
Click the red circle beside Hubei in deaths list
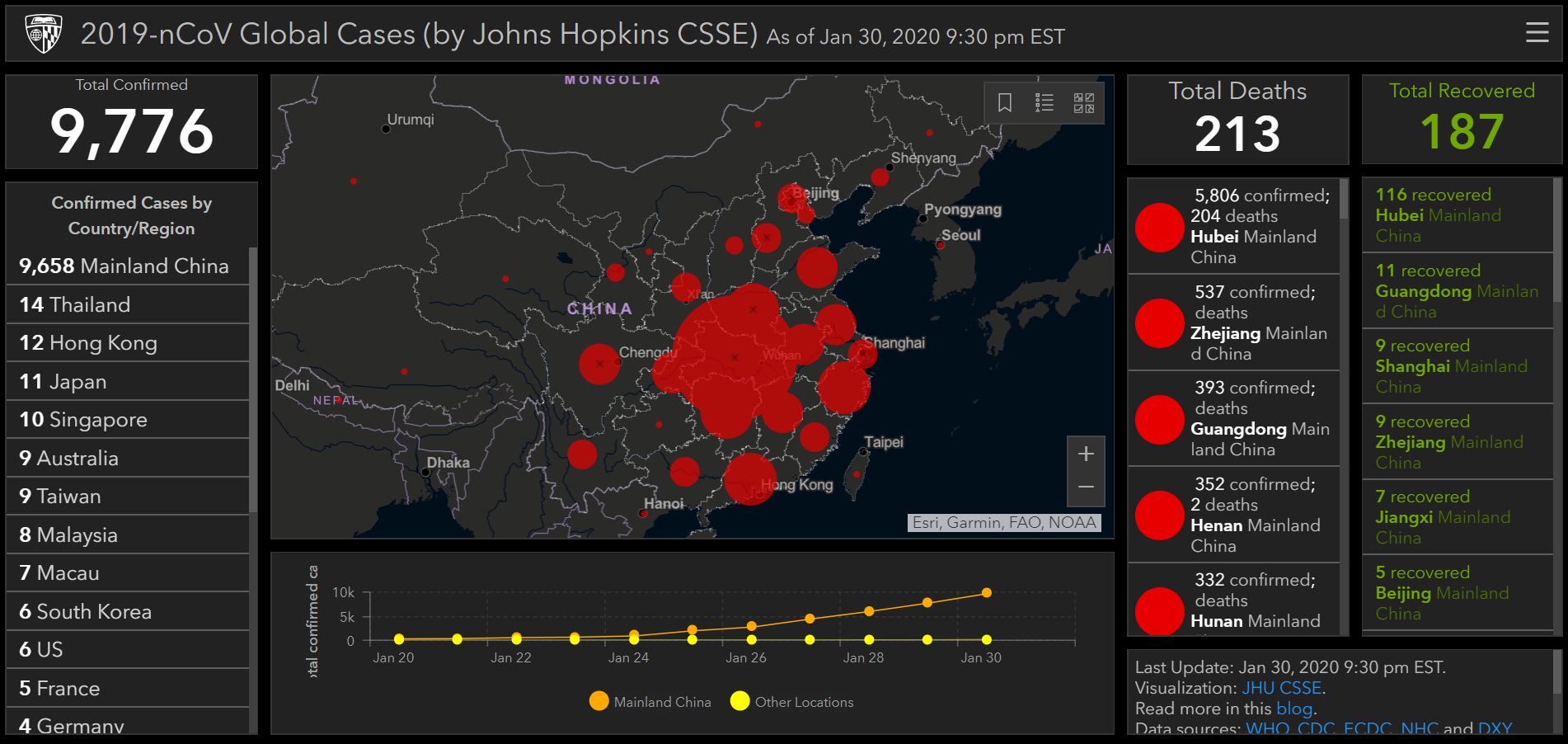1159,227
